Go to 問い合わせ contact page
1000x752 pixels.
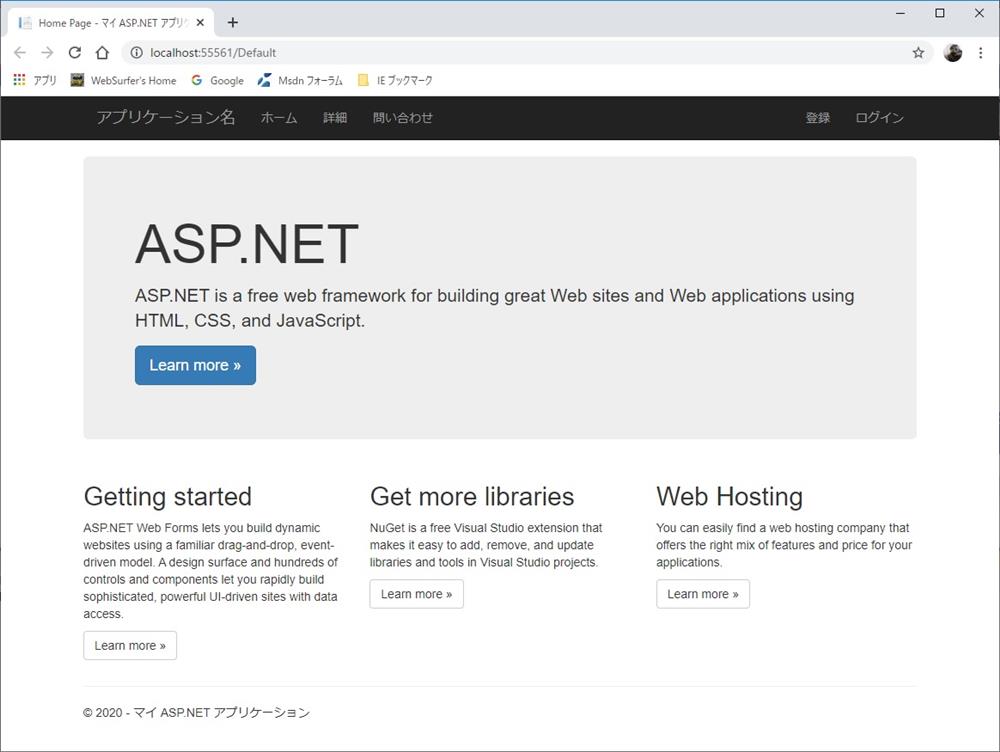click(403, 118)
